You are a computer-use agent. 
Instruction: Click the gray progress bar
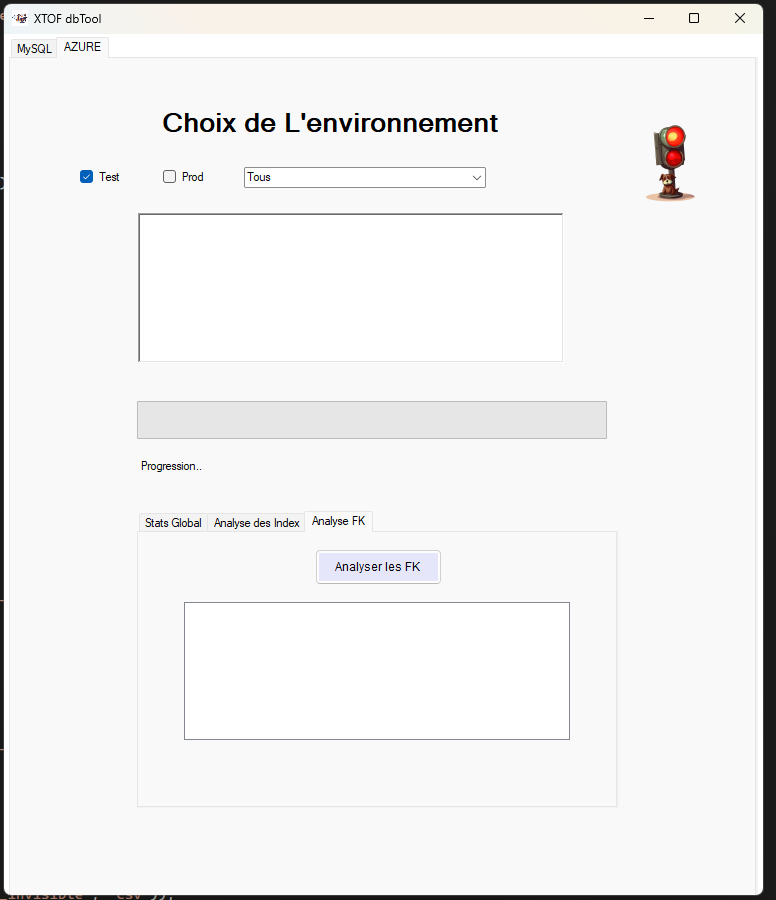(x=372, y=420)
